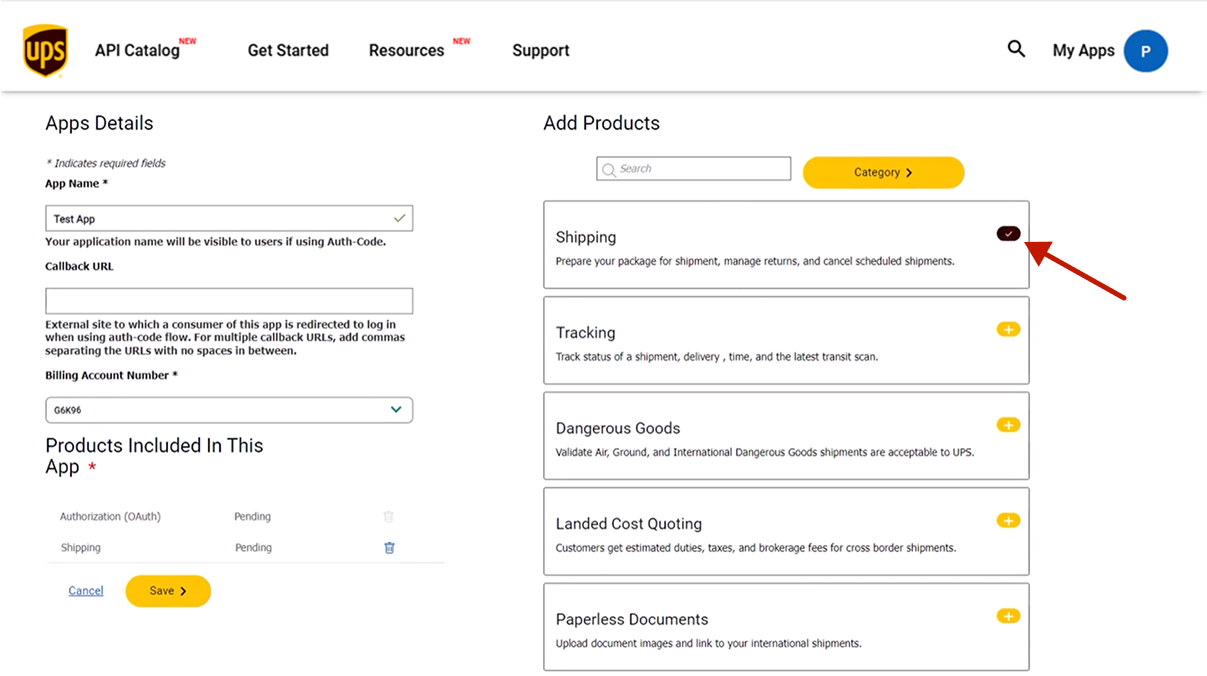Viewport: 1207px width, 676px height.
Task: Open the Category filter button
Action: click(x=883, y=172)
